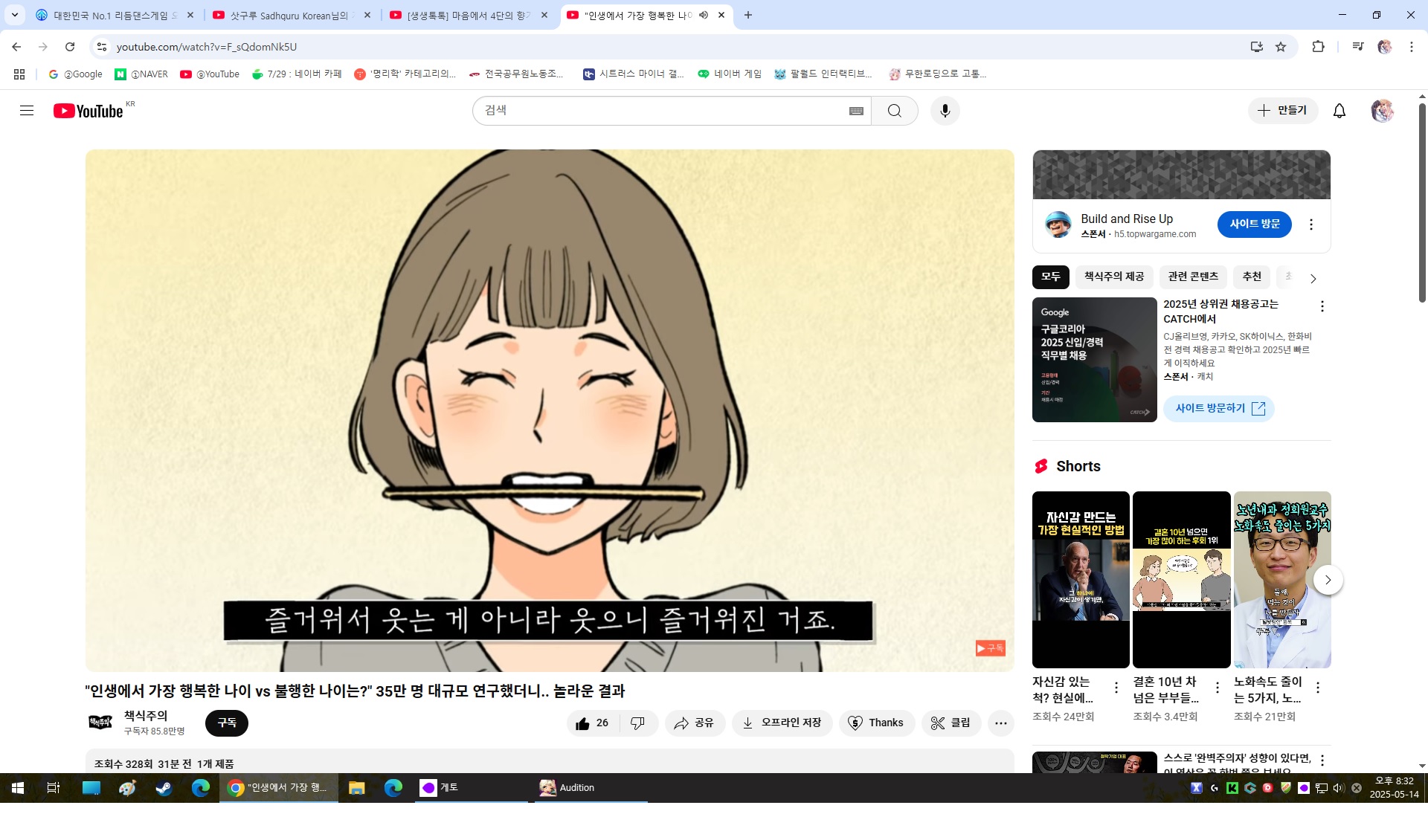Click the voice search microphone icon

point(945,111)
